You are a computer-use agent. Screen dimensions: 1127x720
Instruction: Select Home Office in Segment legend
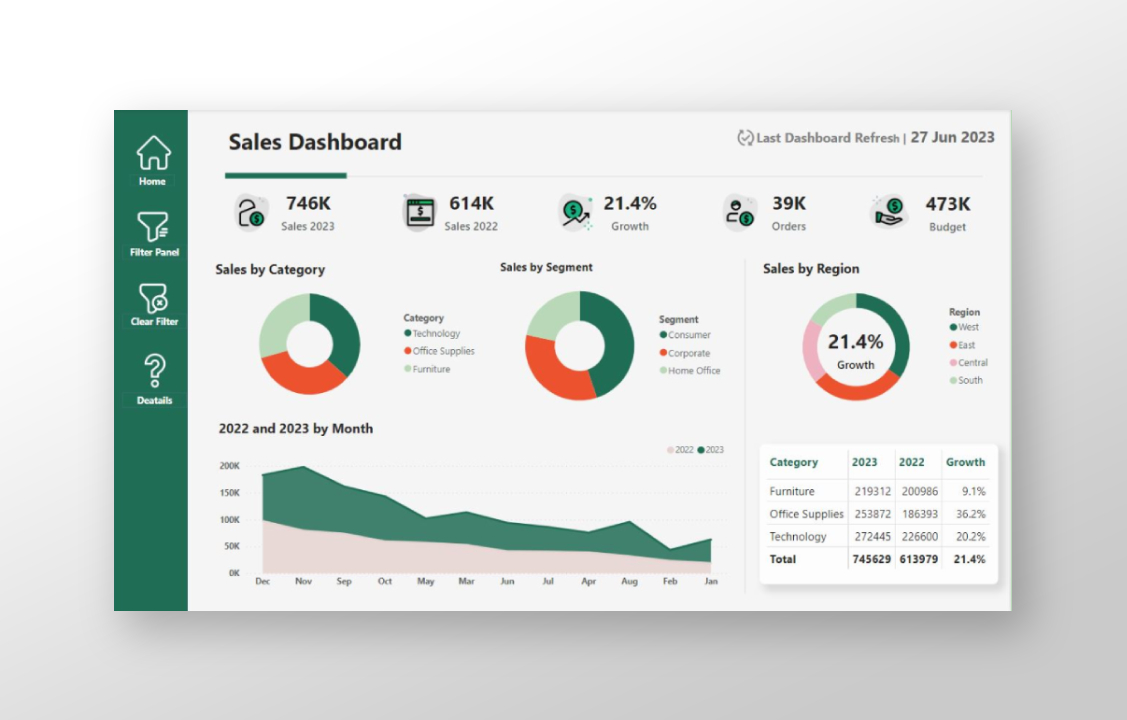click(693, 371)
